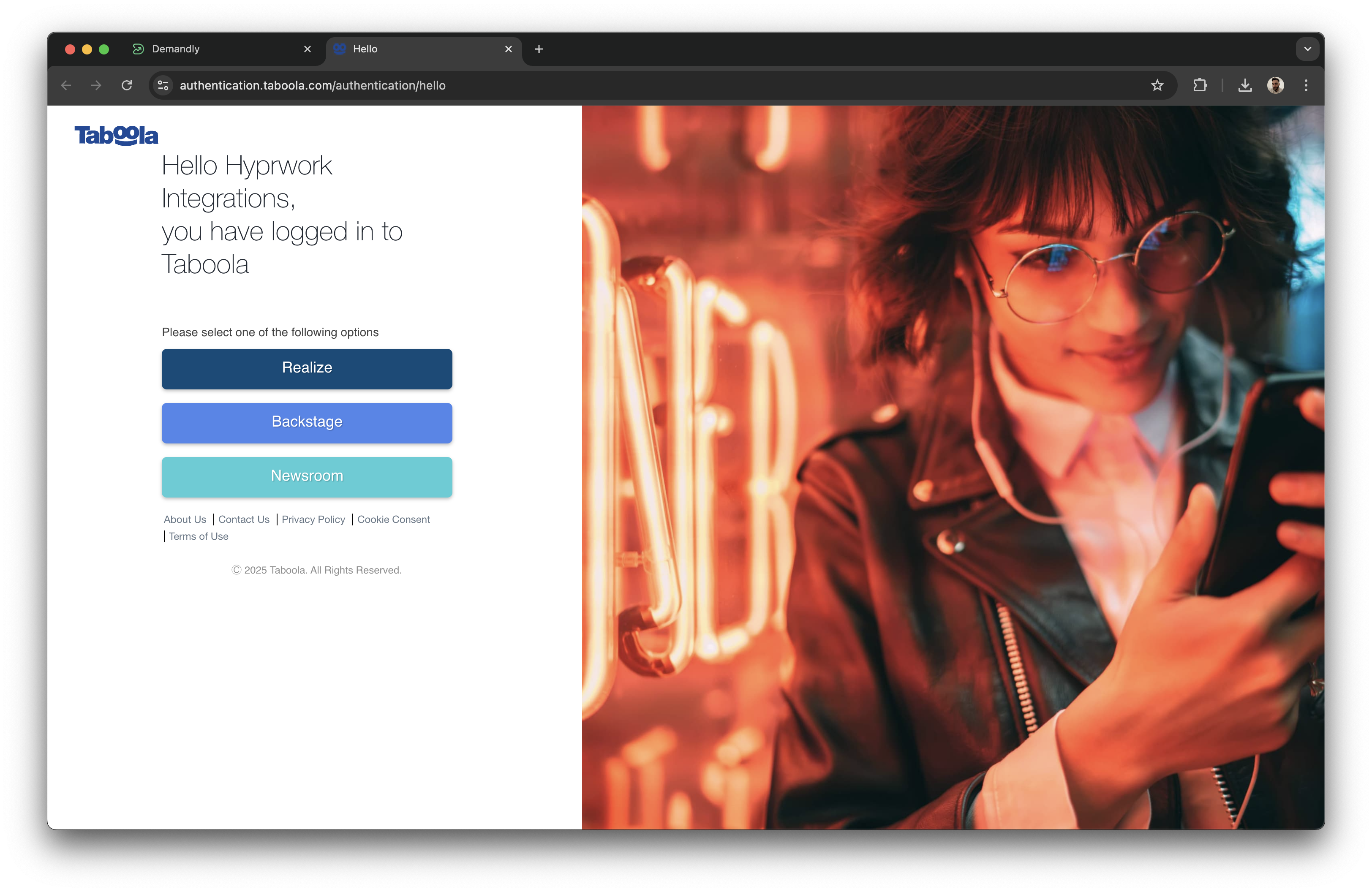Image resolution: width=1372 pixels, height=892 pixels.
Task: Open Chrome three-dot menu
Action: (x=1306, y=85)
